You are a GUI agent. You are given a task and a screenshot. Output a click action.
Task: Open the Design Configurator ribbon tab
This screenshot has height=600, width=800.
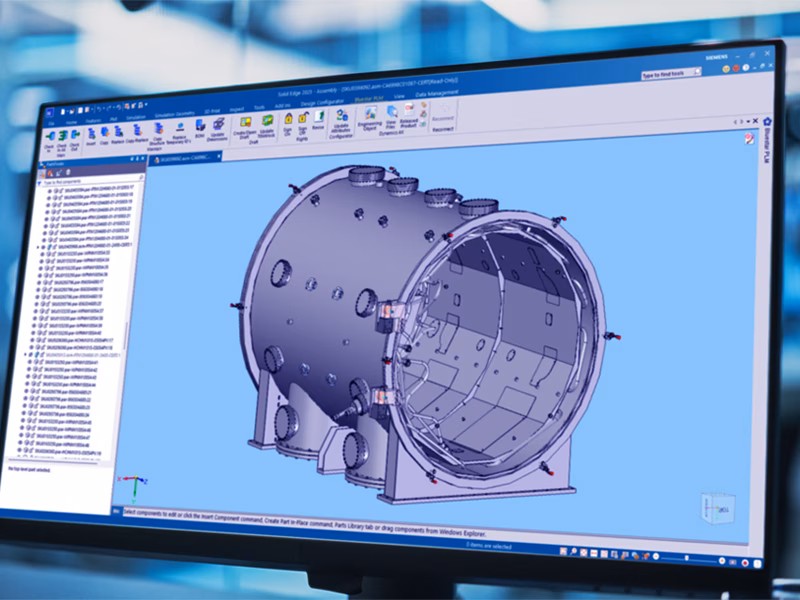322,102
